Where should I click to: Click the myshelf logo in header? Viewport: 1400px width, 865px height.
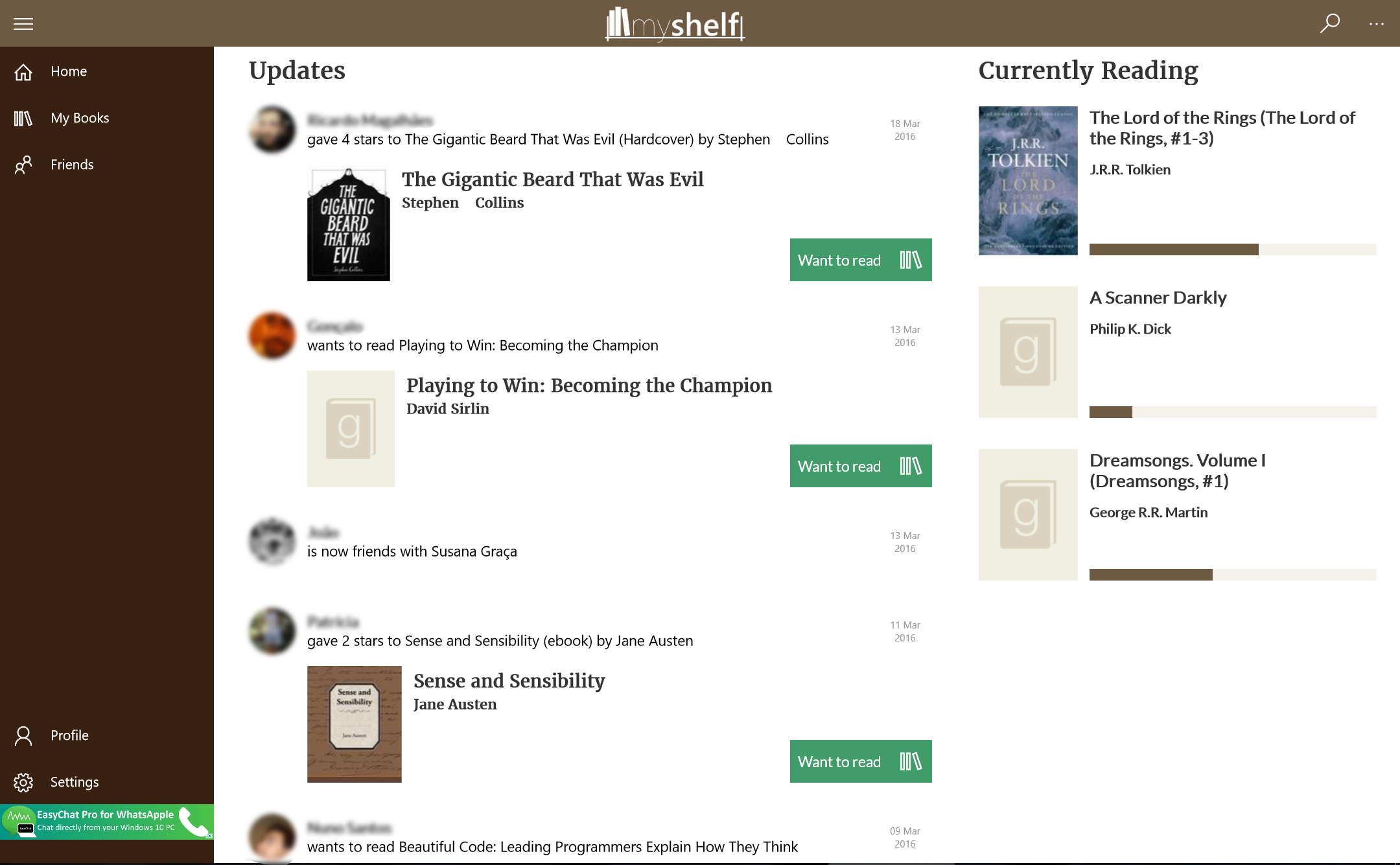click(675, 24)
